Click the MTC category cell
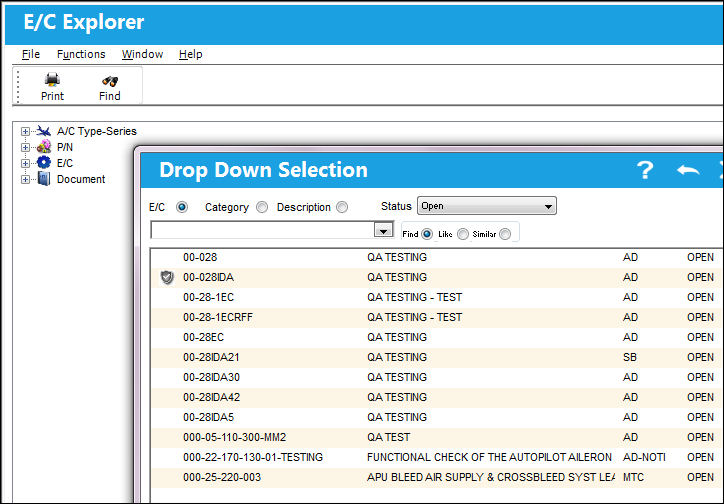The width and height of the screenshot is (724, 504). point(633,477)
